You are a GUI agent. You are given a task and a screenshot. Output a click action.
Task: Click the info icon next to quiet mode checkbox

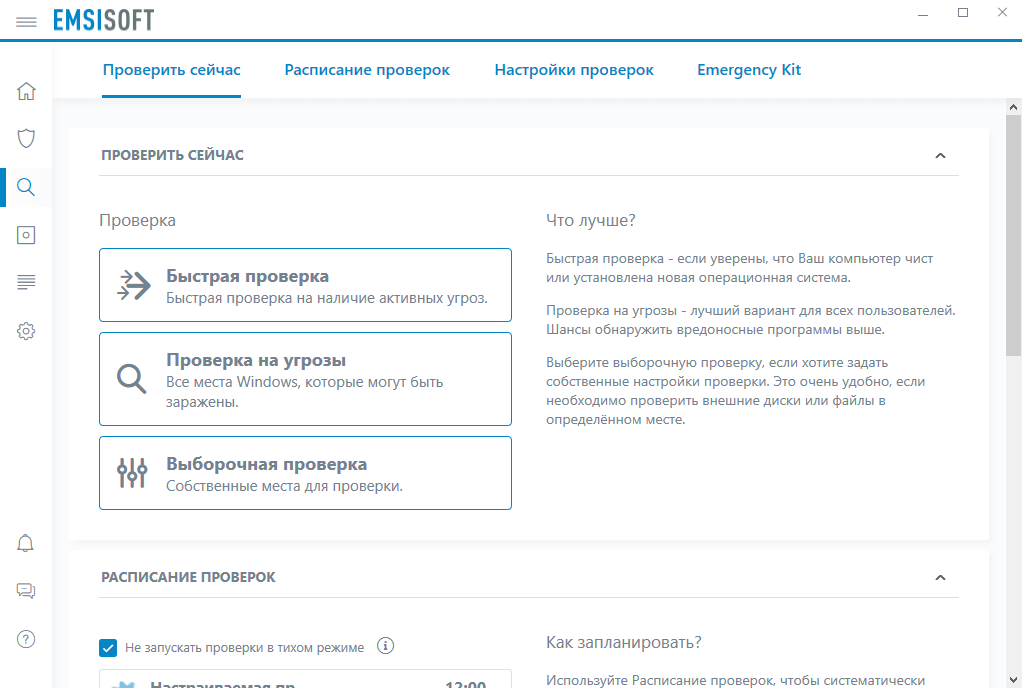(x=386, y=647)
